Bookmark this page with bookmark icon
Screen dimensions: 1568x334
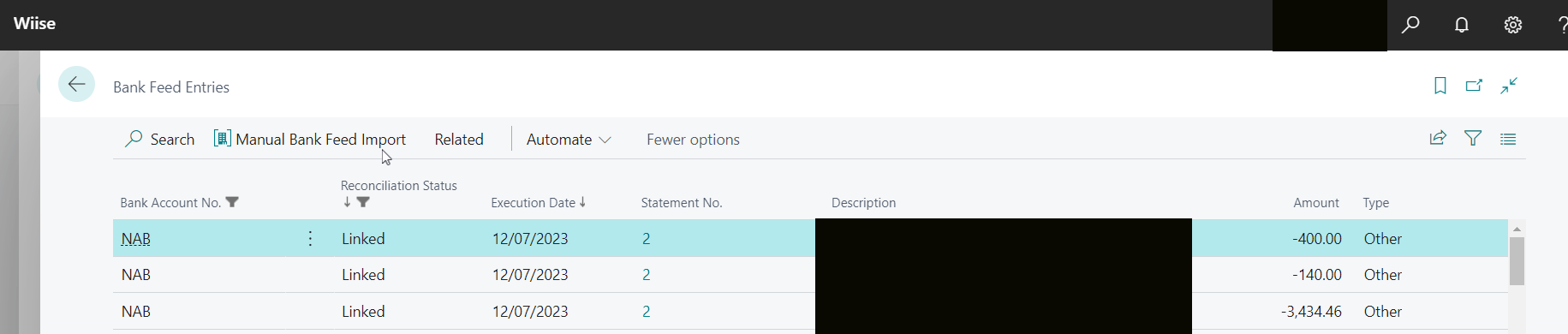pyautogui.click(x=1440, y=86)
